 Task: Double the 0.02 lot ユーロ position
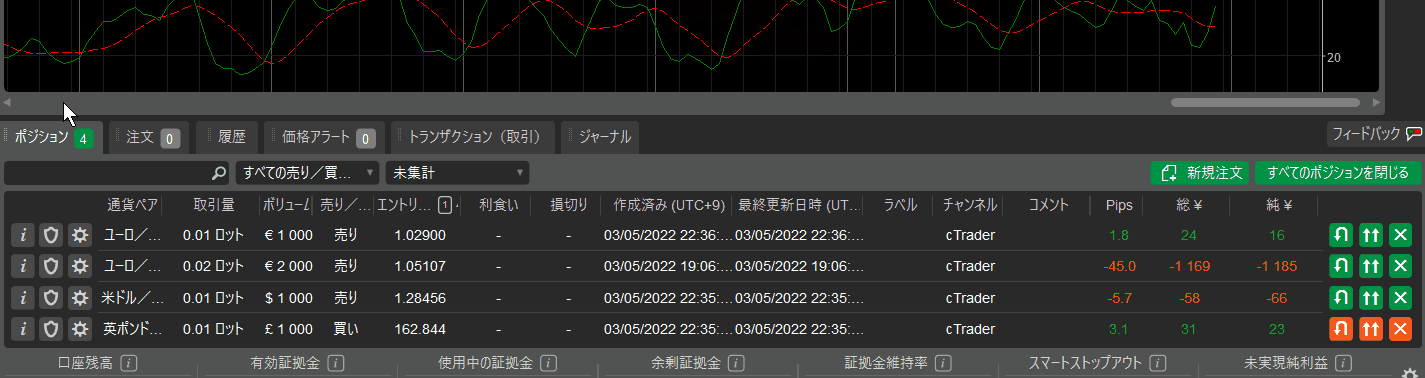click(1371, 267)
